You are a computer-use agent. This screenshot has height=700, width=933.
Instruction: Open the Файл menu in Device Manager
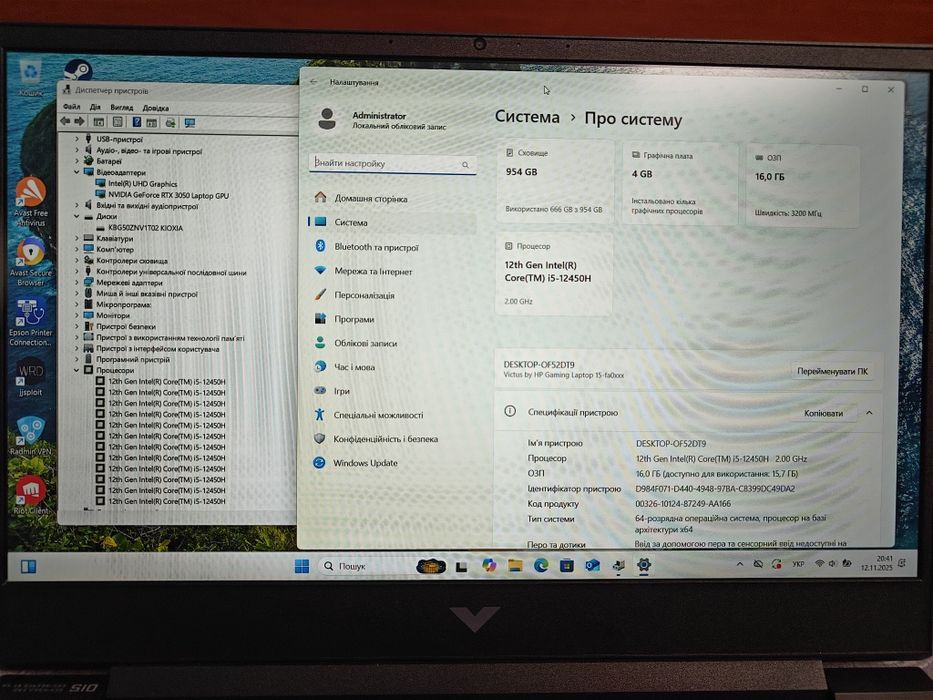pos(71,107)
